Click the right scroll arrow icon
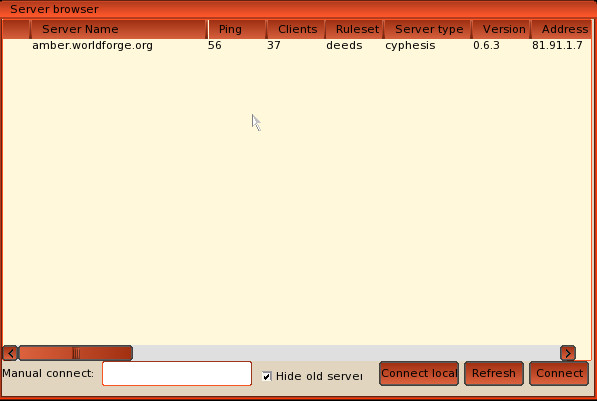Screen dimensions: 597x401 pos(568,353)
